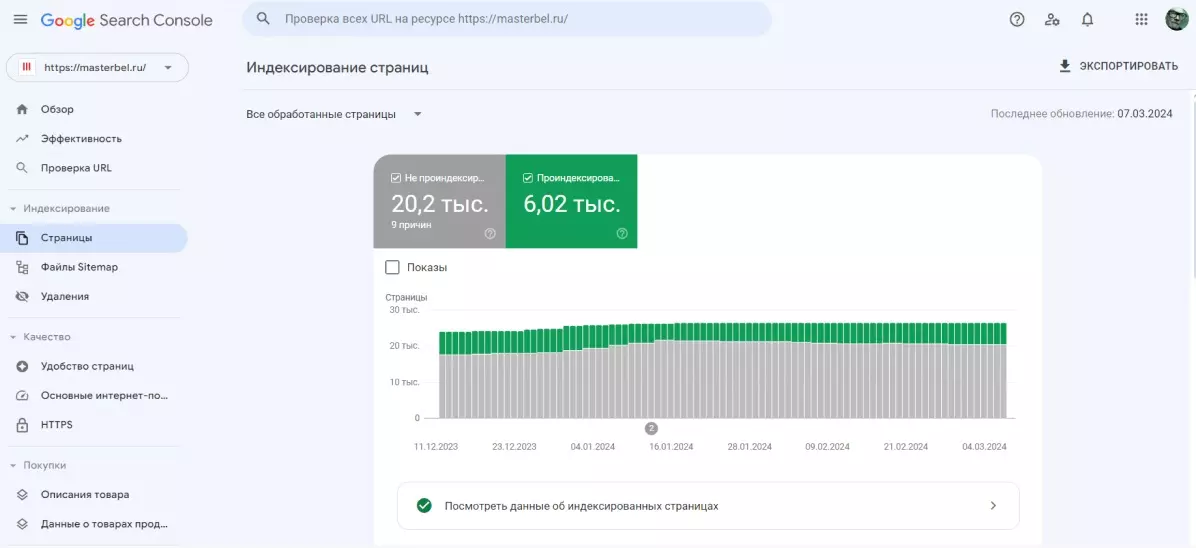This screenshot has width=1196, height=548.
Task: Click help icon on the gray not-indexed card
Action: 490,234
